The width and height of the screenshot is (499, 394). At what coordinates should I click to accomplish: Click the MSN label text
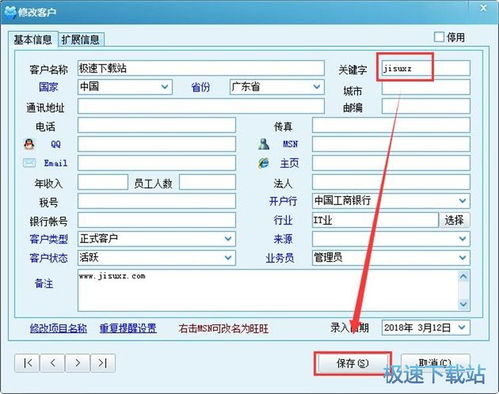click(290, 144)
